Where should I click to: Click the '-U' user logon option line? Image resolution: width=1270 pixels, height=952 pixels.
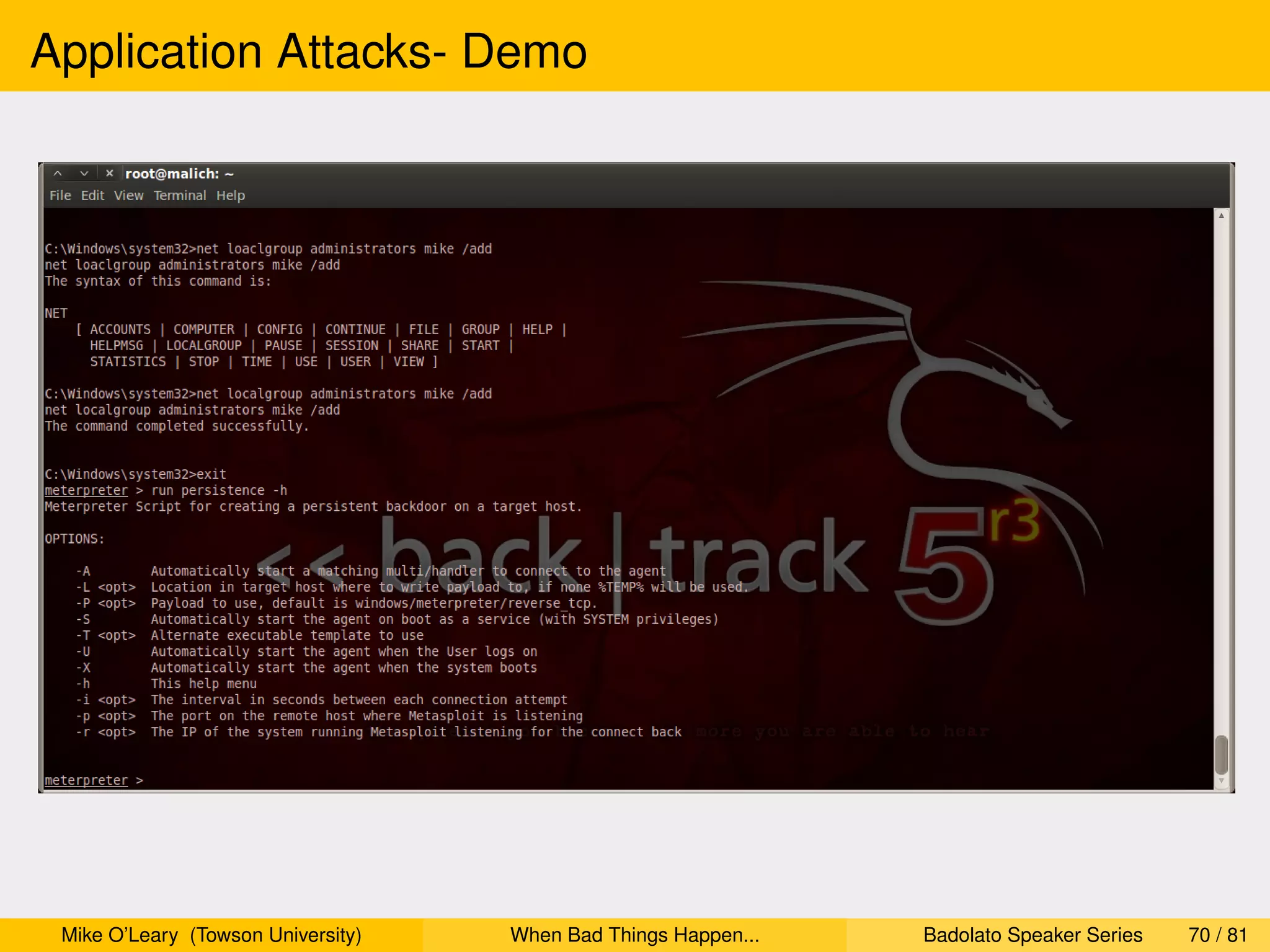pos(306,651)
